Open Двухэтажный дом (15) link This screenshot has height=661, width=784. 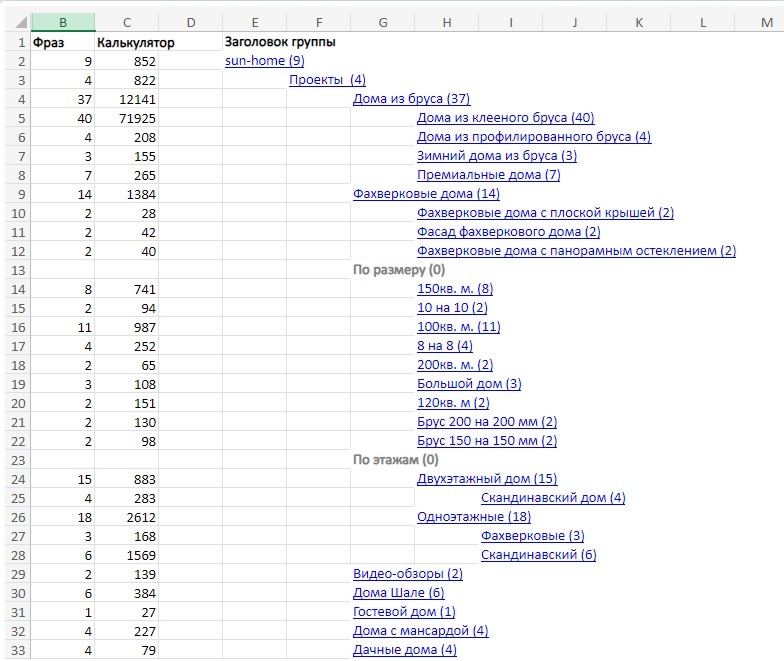487,479
